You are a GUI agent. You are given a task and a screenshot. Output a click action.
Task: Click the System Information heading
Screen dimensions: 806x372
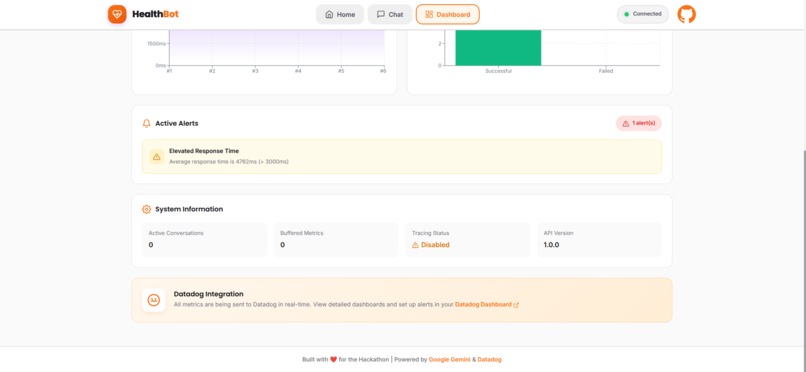(189, 209)
